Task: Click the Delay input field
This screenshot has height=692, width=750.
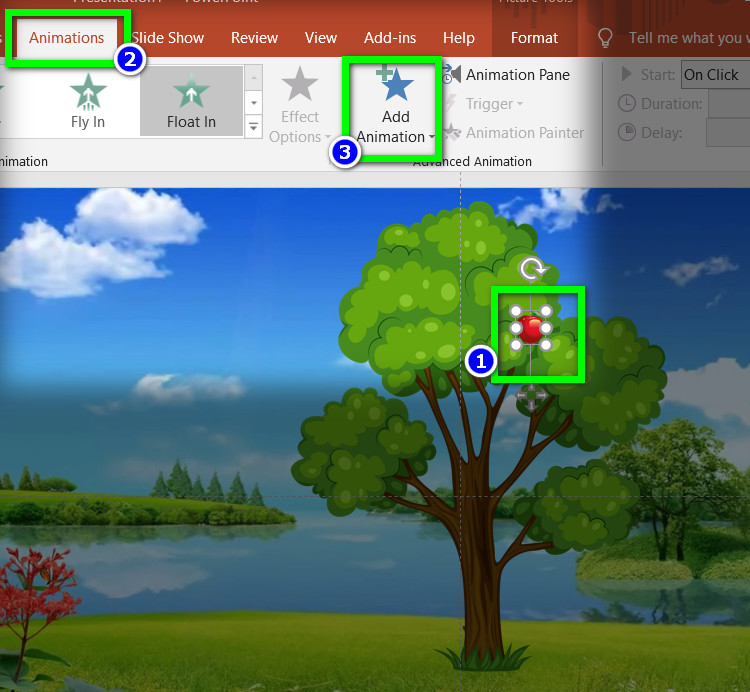Action: pyautogui.click(x=728, y=132)
